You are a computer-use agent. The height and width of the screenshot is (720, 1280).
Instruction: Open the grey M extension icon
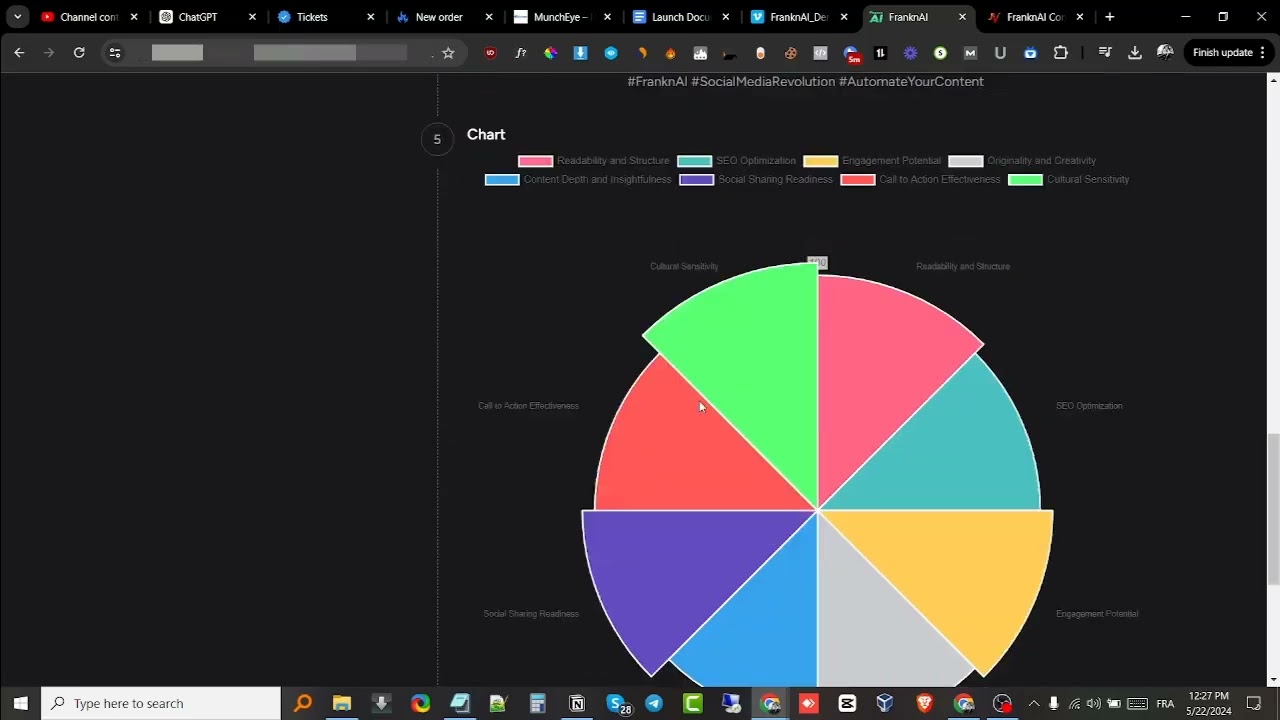coord(970,53)
